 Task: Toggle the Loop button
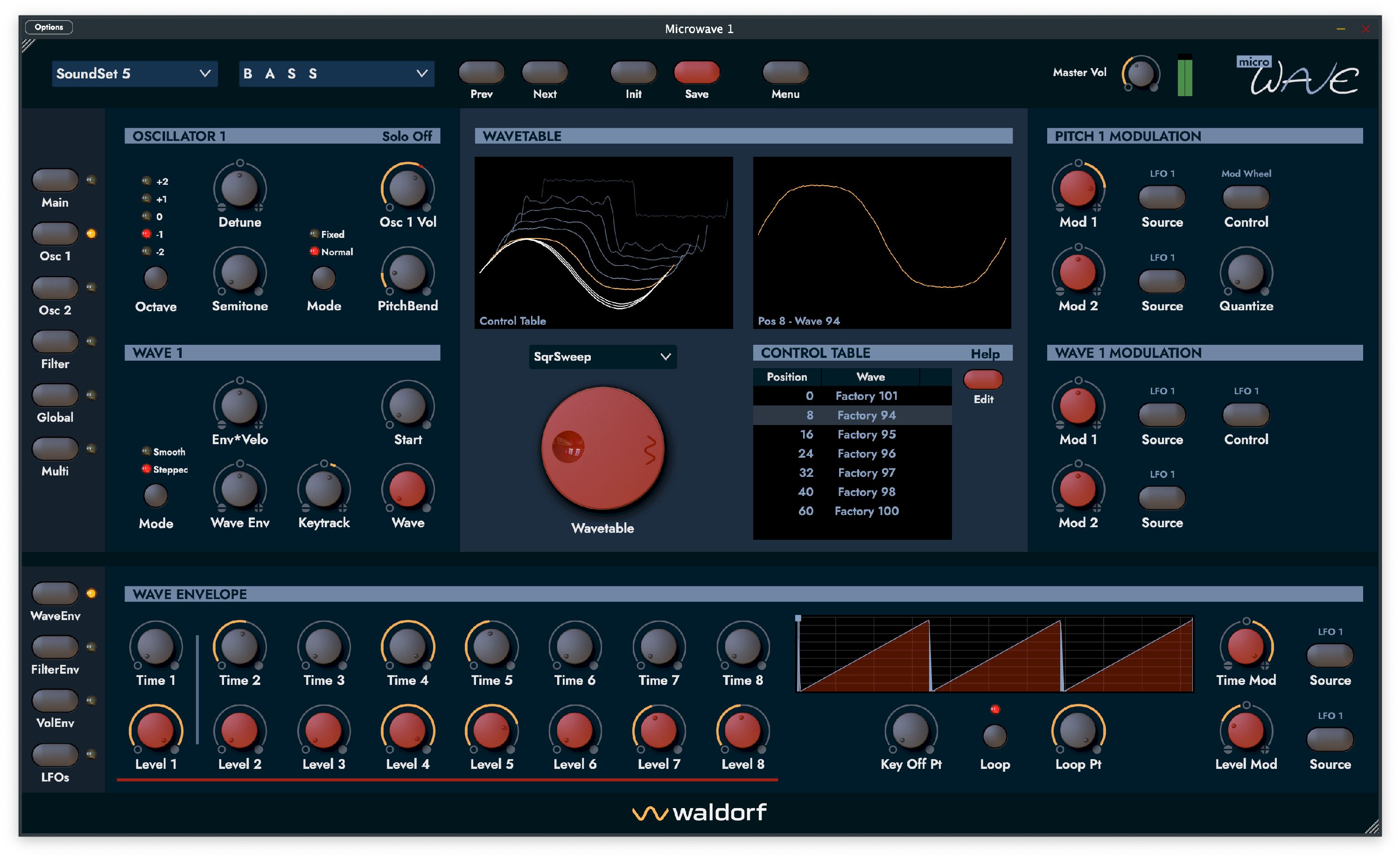click(x=995, y=736)
